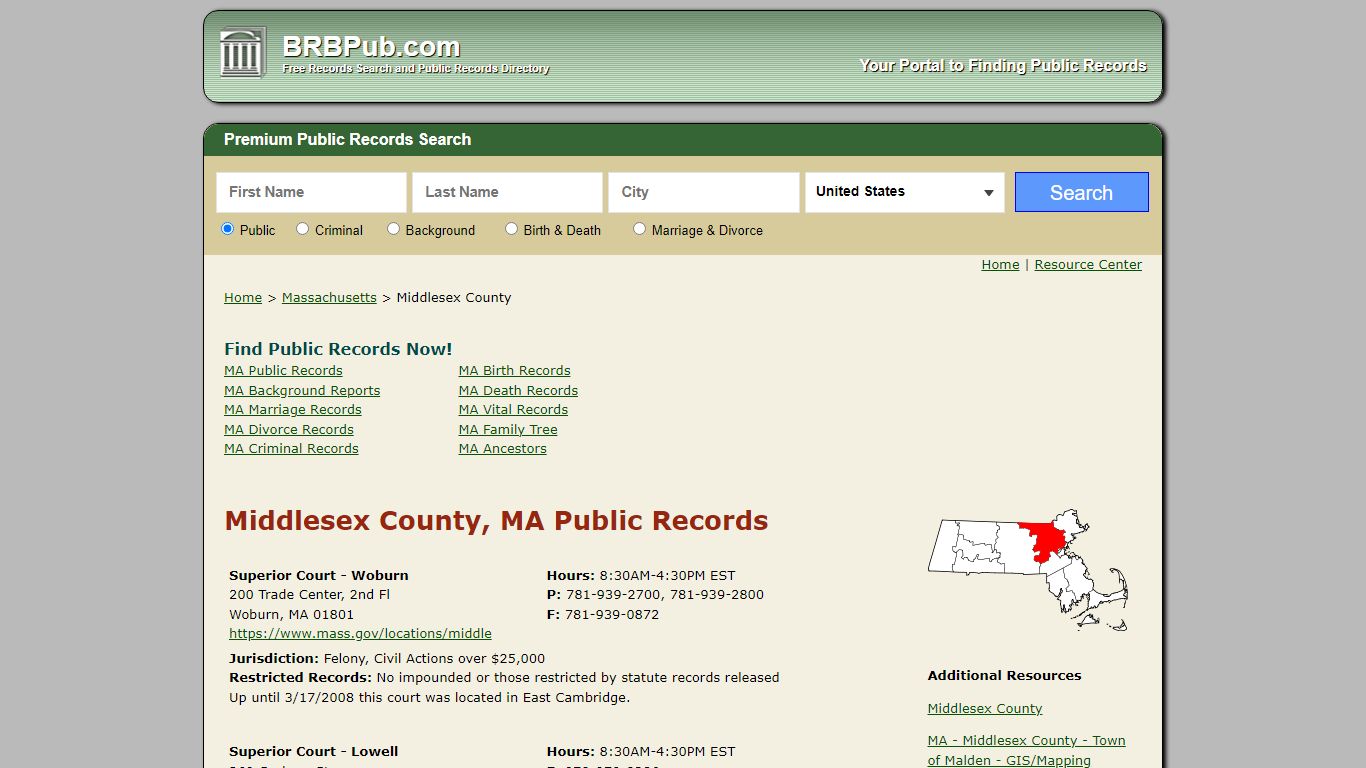The width and height of the screenshot is (1366, 768).
Task: Click the Premium Public Records Search header
Action: pyautogui.click(x=347, y=140)
